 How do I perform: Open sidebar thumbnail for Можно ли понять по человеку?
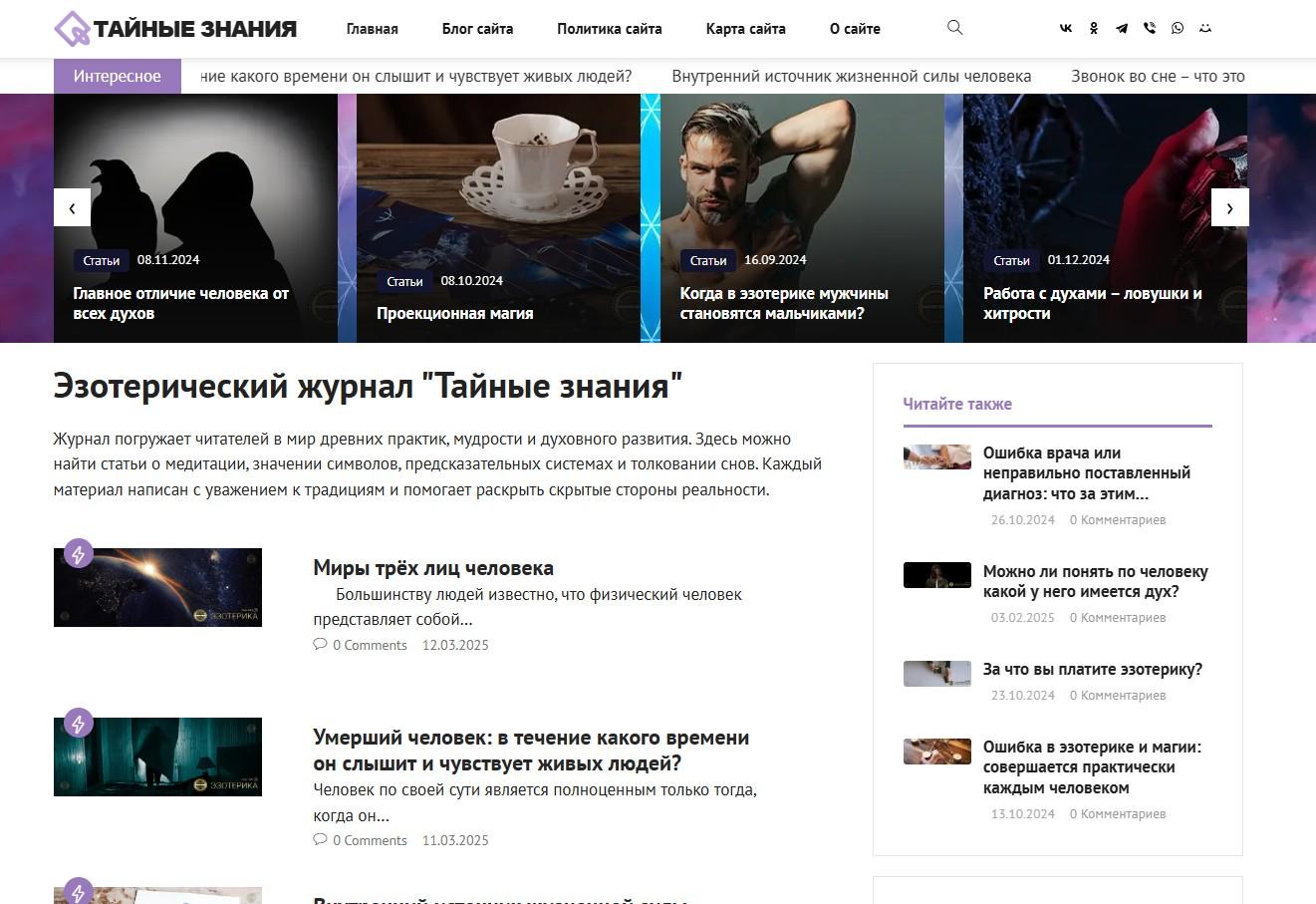pos(937,575)
